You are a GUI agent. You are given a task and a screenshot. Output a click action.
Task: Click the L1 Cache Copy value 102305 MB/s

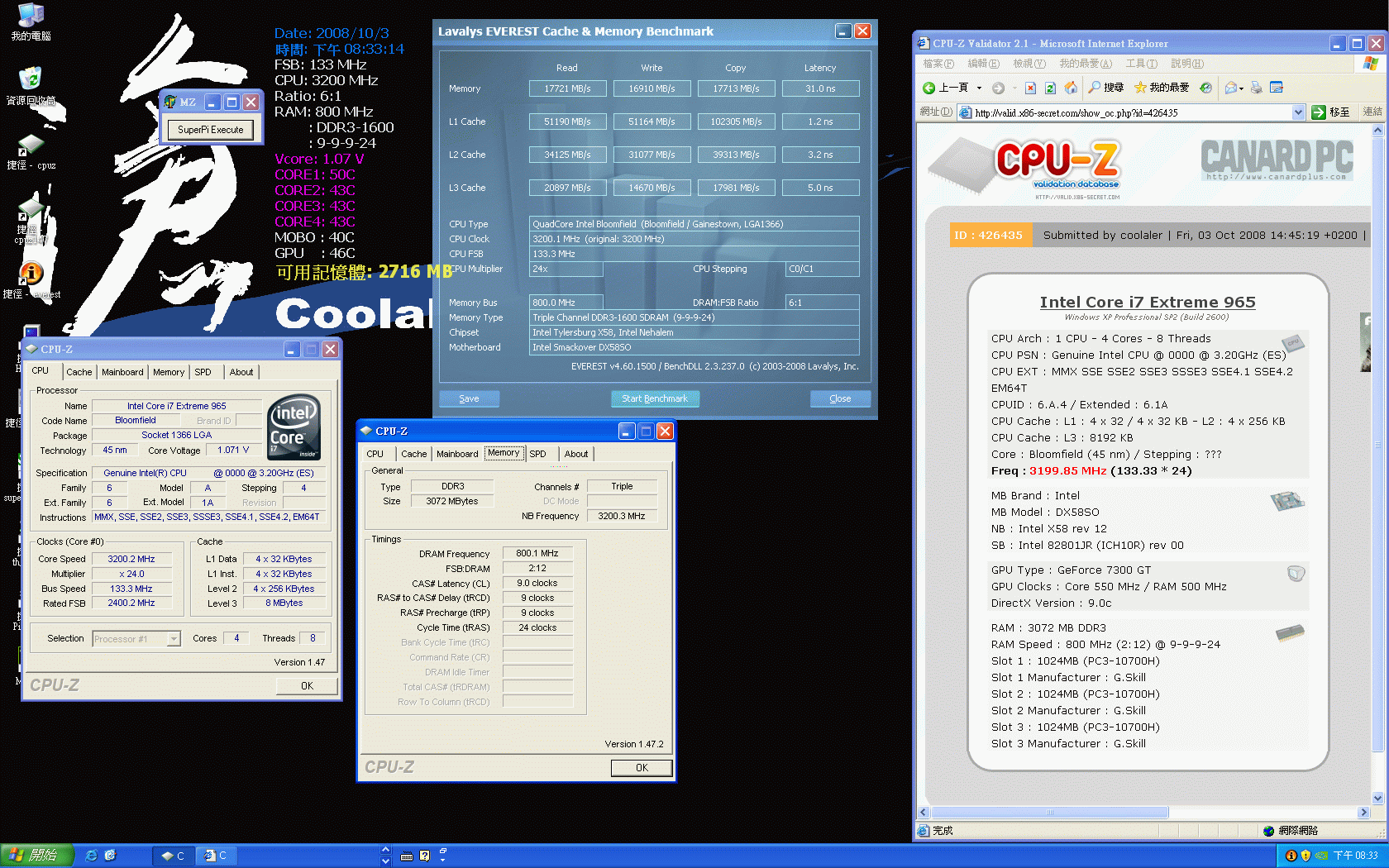click(x=736, y=122)
